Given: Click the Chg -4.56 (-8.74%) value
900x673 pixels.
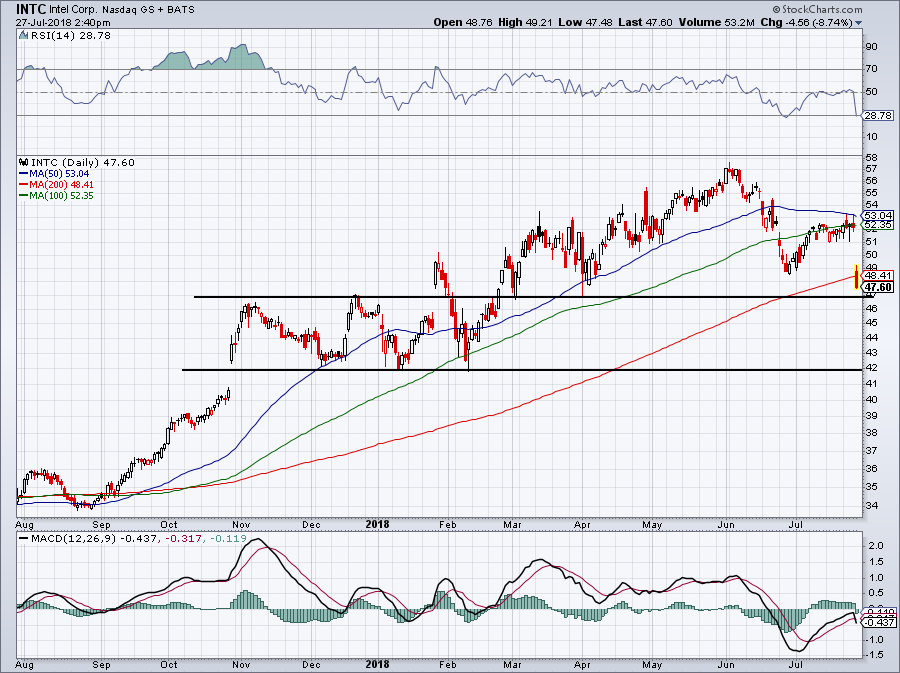Looking at the screenshot, I should coord(807,22).
